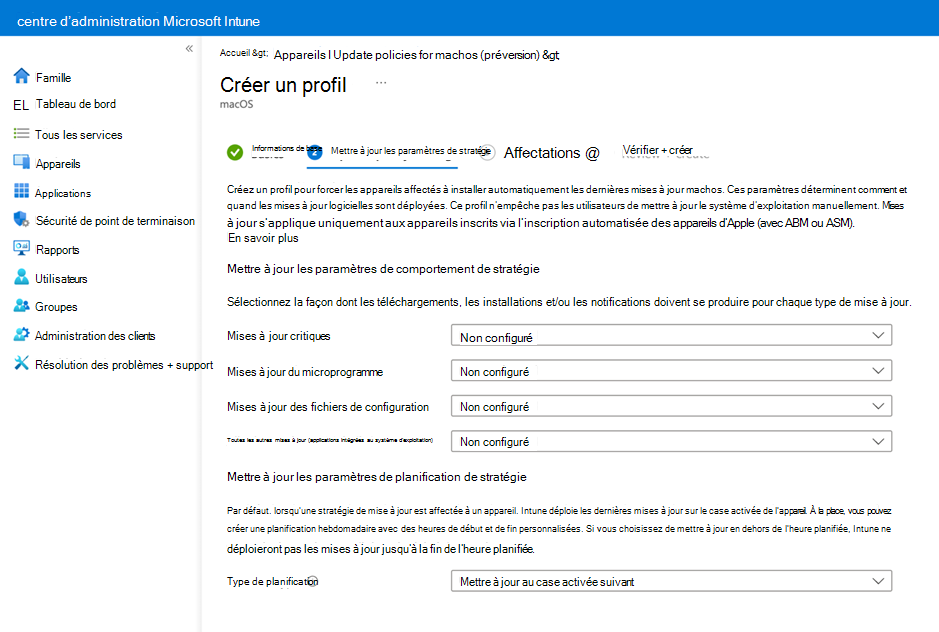
Task: Go to Appareils in the sidebar
Action: tap(58, 164)
